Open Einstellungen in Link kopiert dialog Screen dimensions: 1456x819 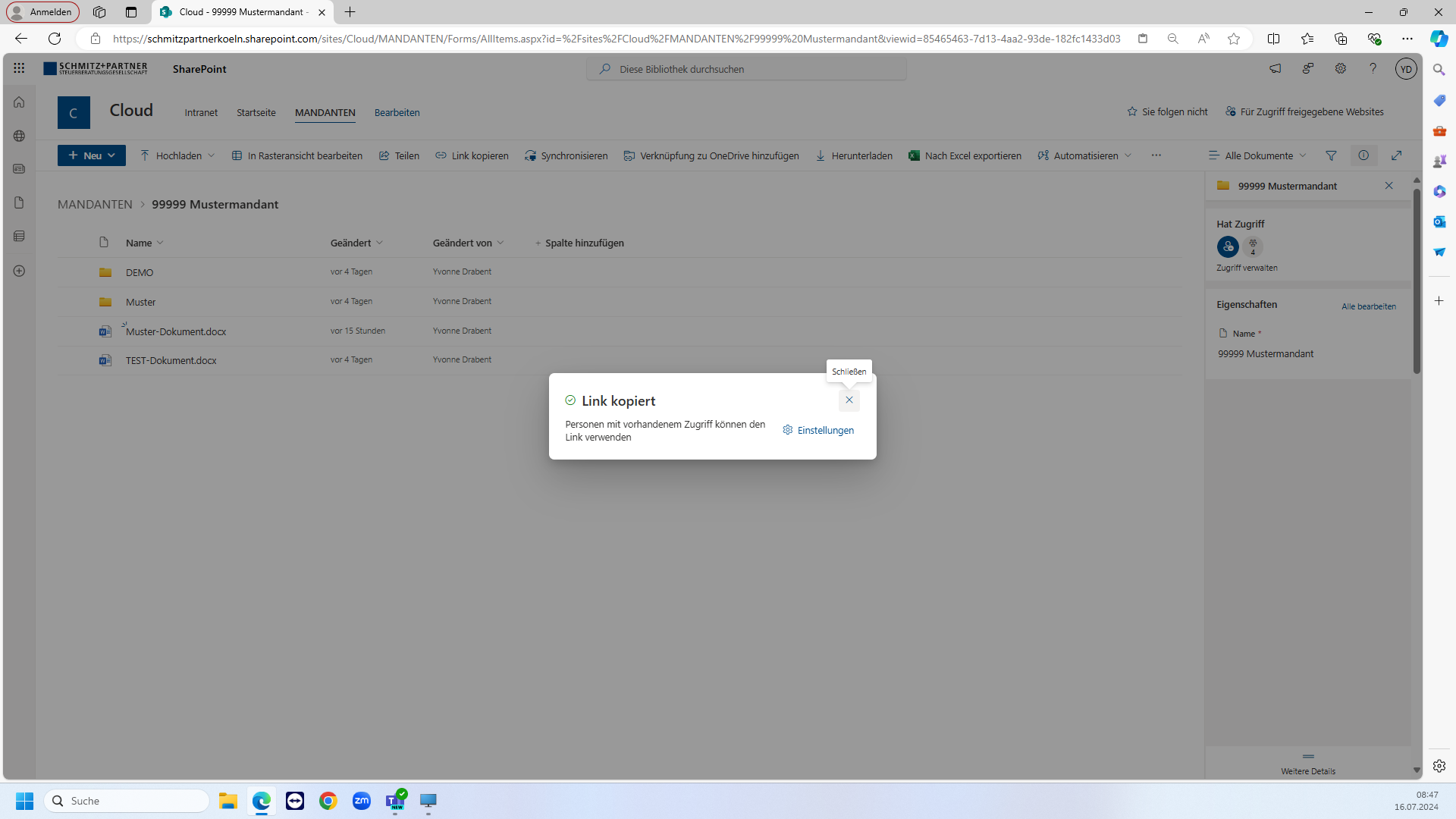(818, 430)
